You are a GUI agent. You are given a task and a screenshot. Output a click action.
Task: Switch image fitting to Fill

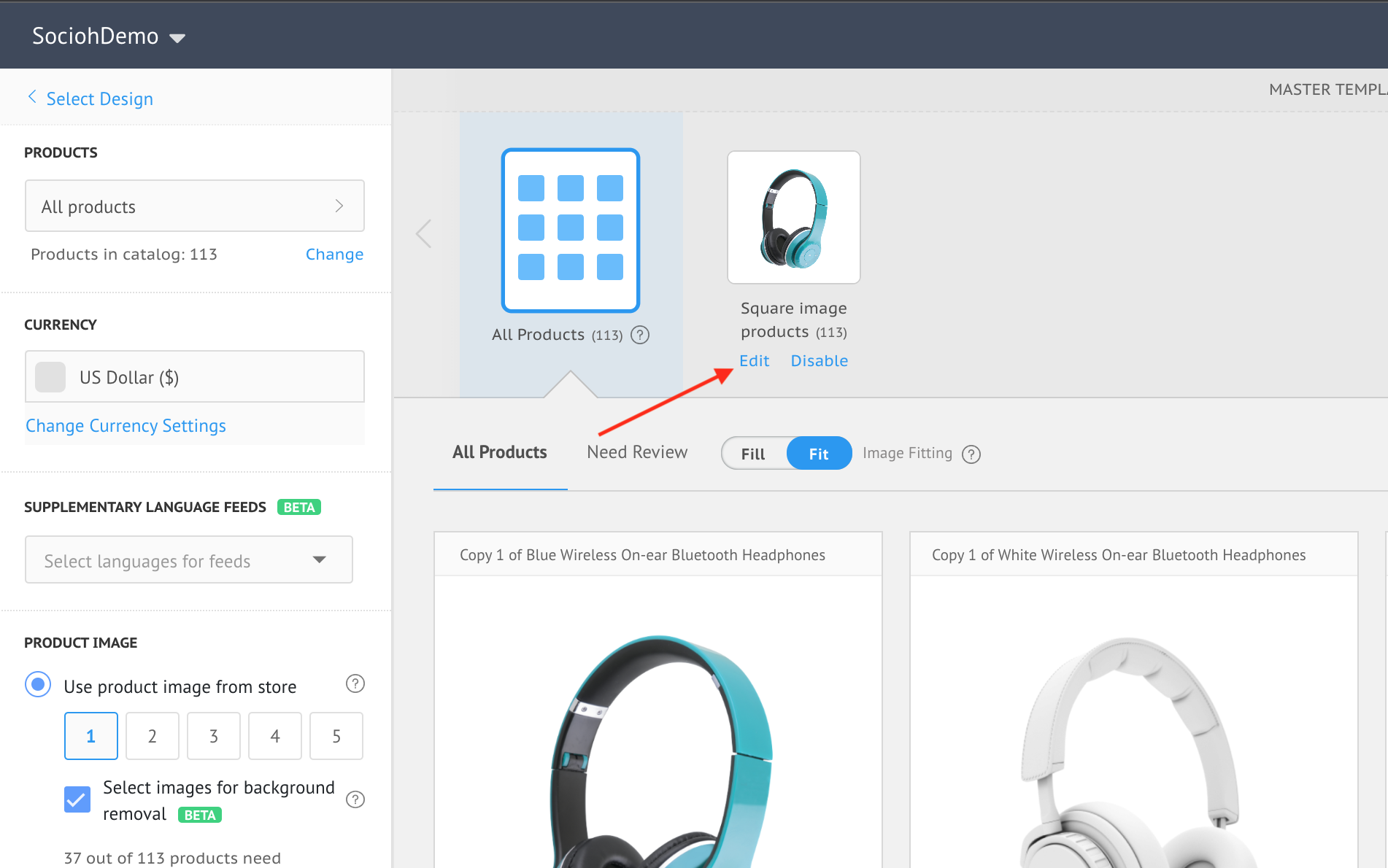[753, 454]
